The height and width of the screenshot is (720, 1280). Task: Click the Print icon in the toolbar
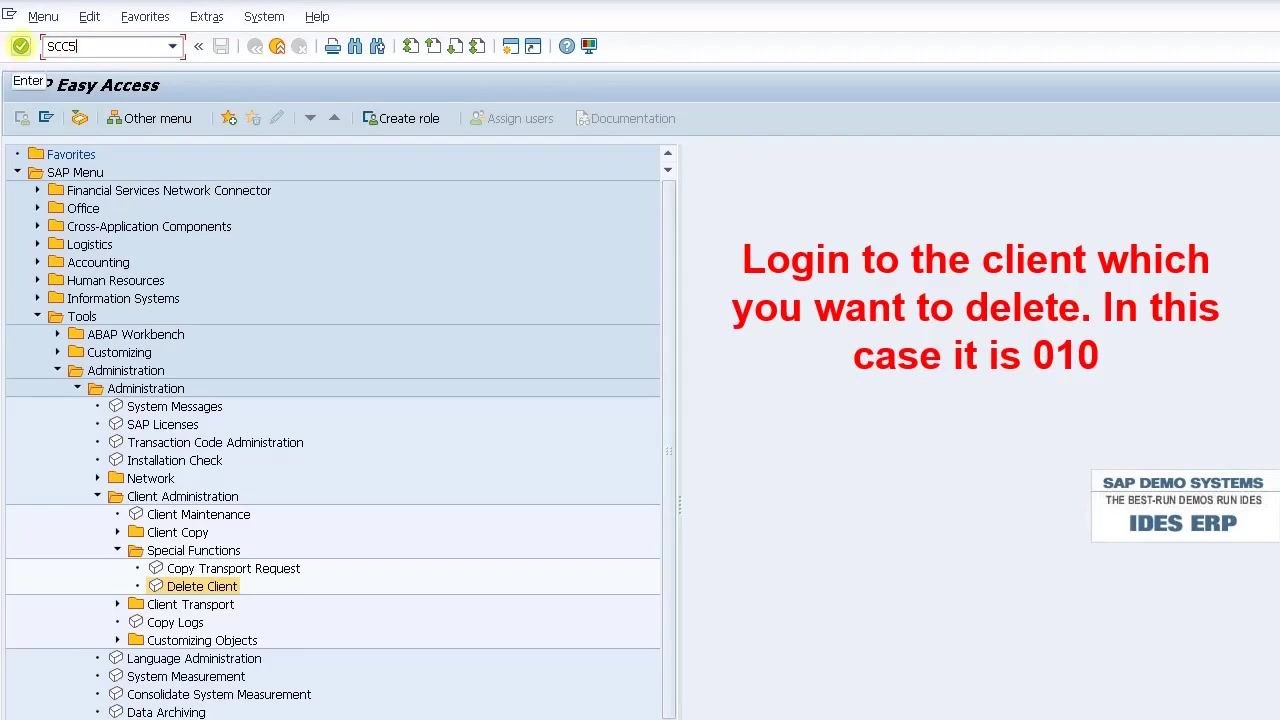click(333, 46)
